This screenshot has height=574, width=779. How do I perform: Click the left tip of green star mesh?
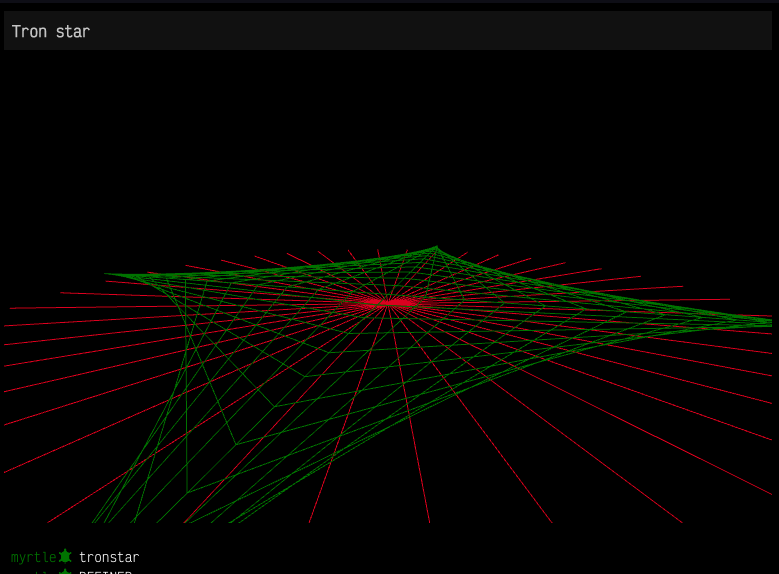click(108, 274)
